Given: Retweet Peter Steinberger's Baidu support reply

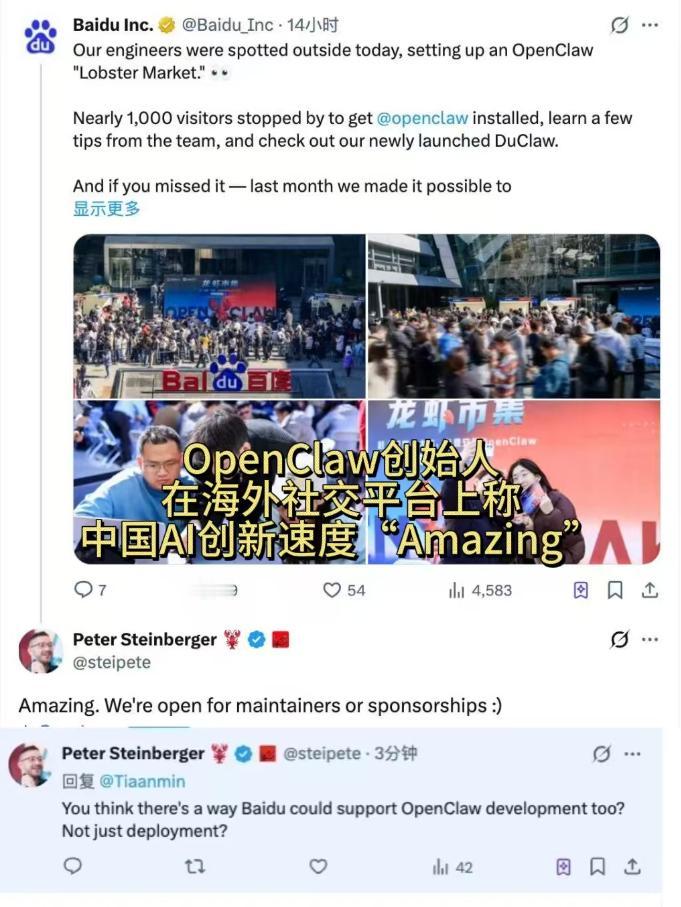Looking at the screenshot, I should (x=194, y=866).
